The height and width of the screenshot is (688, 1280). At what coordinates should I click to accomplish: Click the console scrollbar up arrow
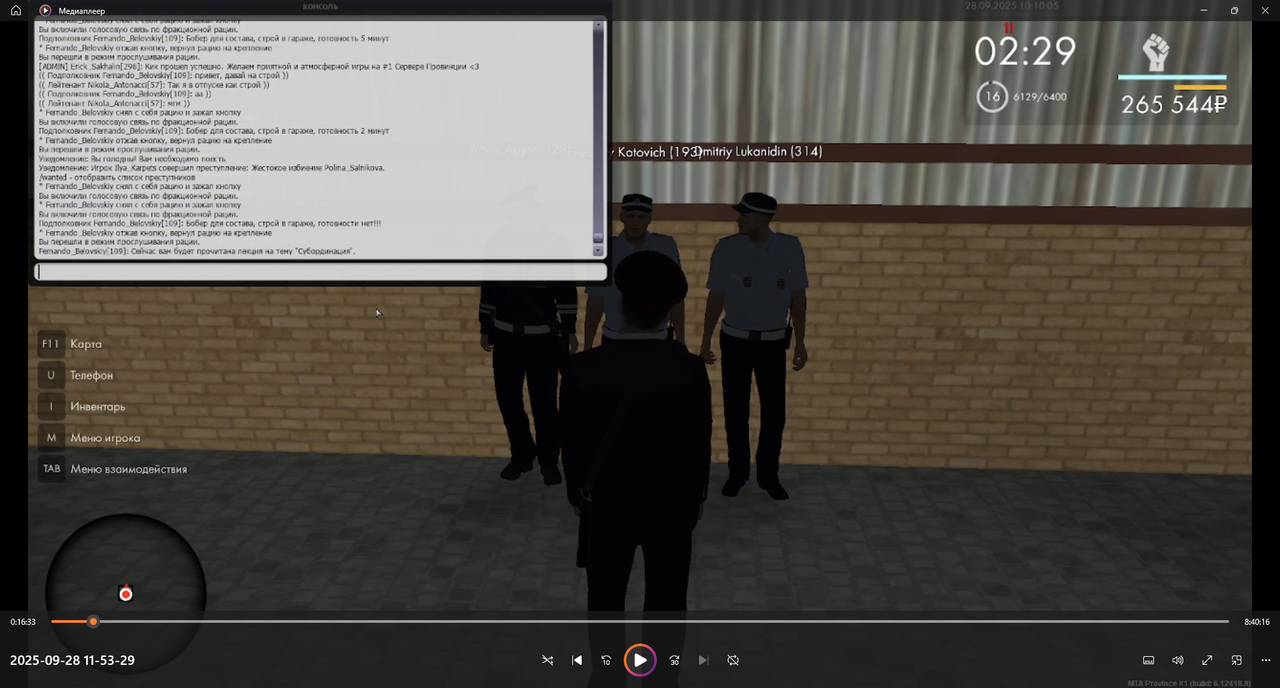(x=598, y=24)
